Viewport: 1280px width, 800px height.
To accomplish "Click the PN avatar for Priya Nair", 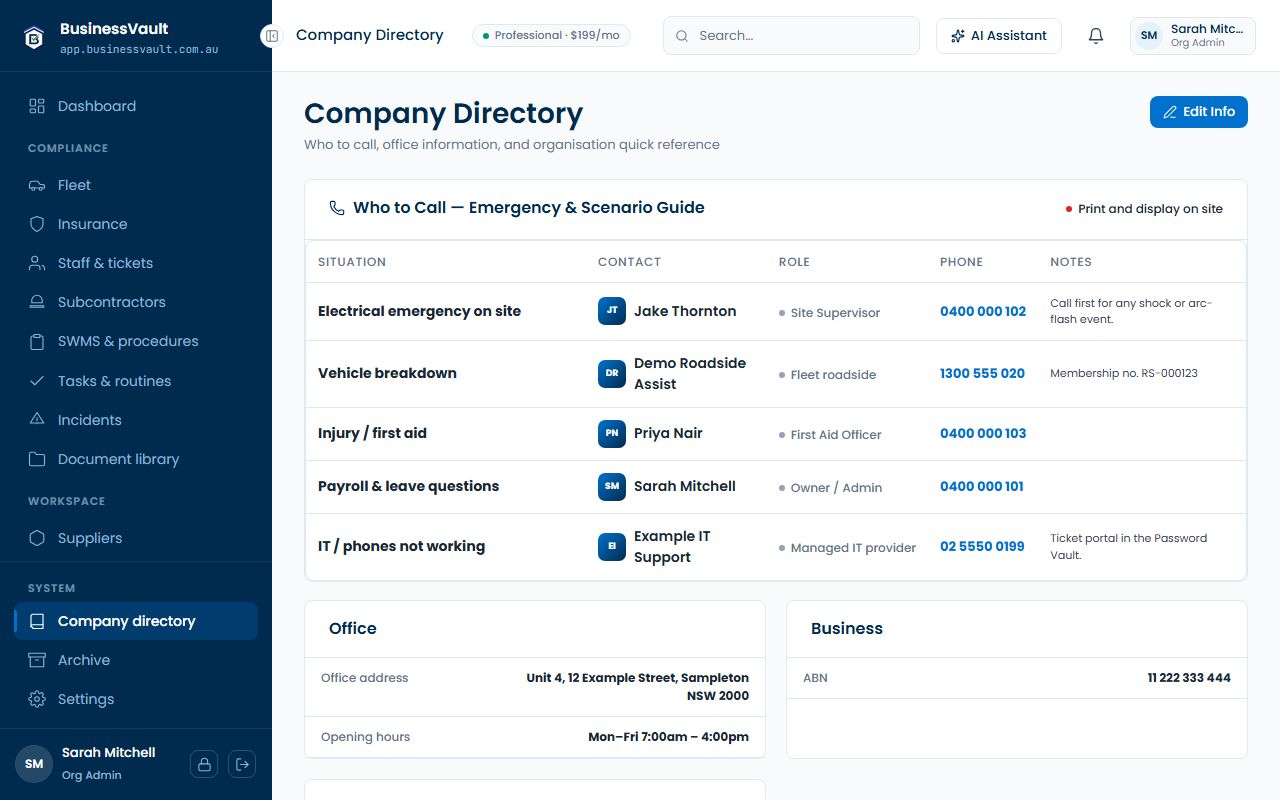I will pos(612,434).
